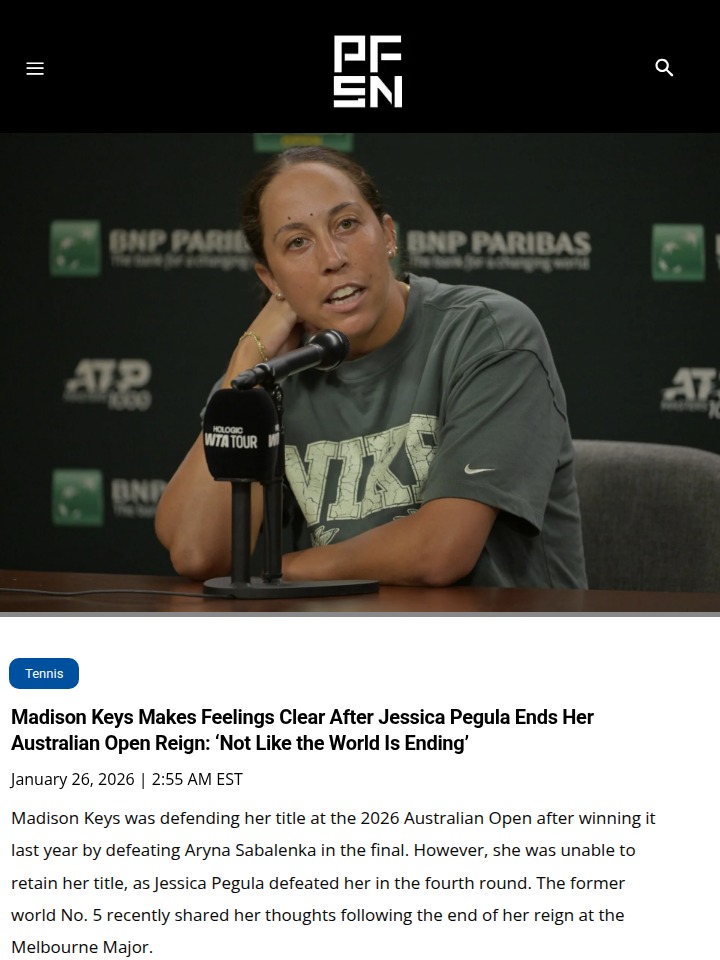Click the 2:55 AM EST timestamp
This screenshot has height=960, width=720.
pos(197,779)
